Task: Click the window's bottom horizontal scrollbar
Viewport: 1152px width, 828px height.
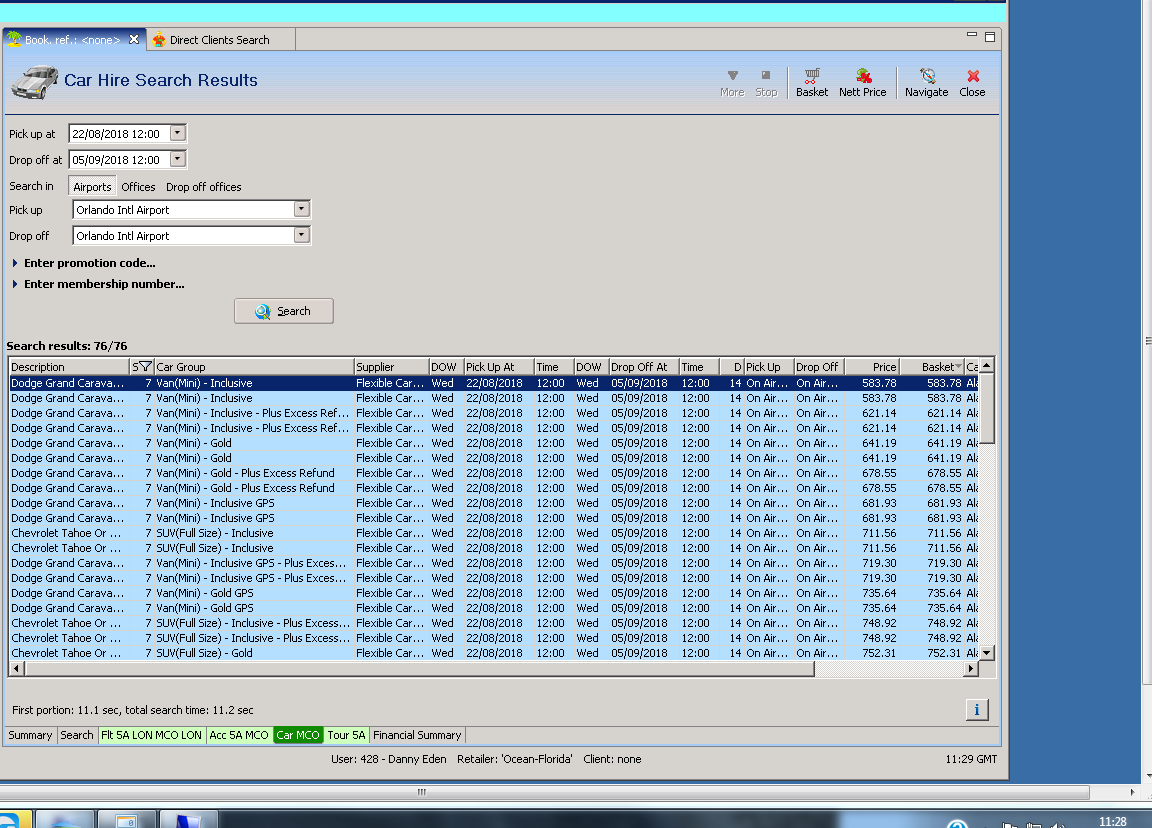Action: tap(544, 792)
